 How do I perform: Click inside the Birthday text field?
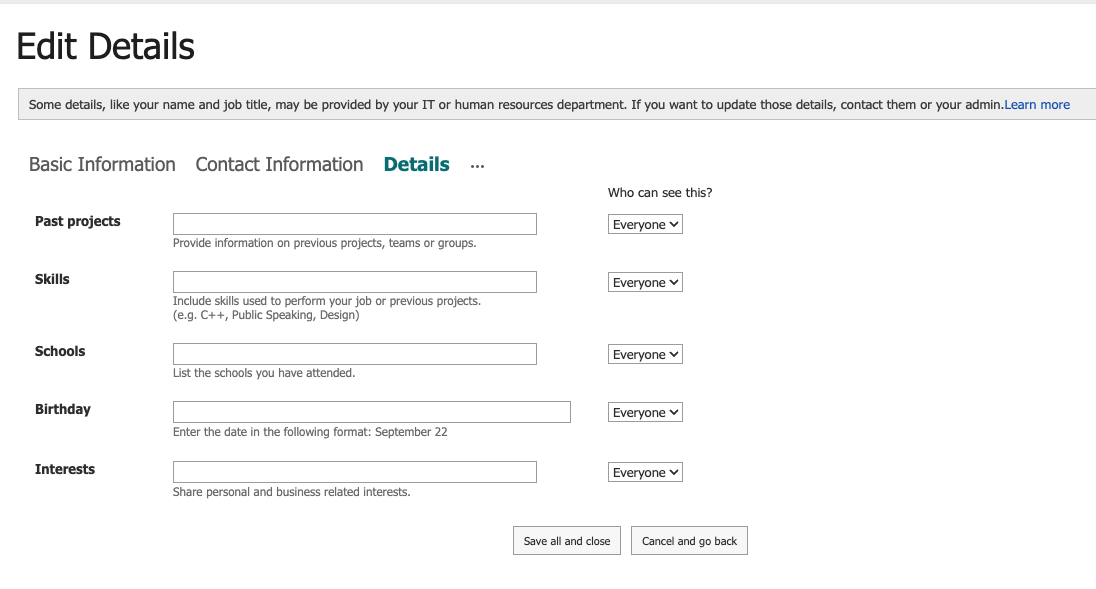371,411
